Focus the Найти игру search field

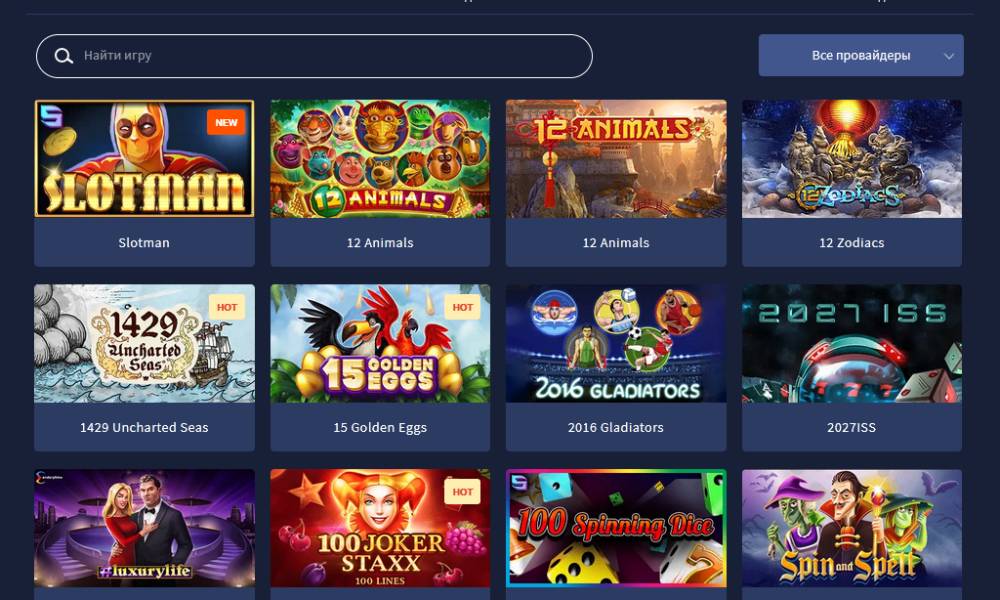click(x=314, y=56)
